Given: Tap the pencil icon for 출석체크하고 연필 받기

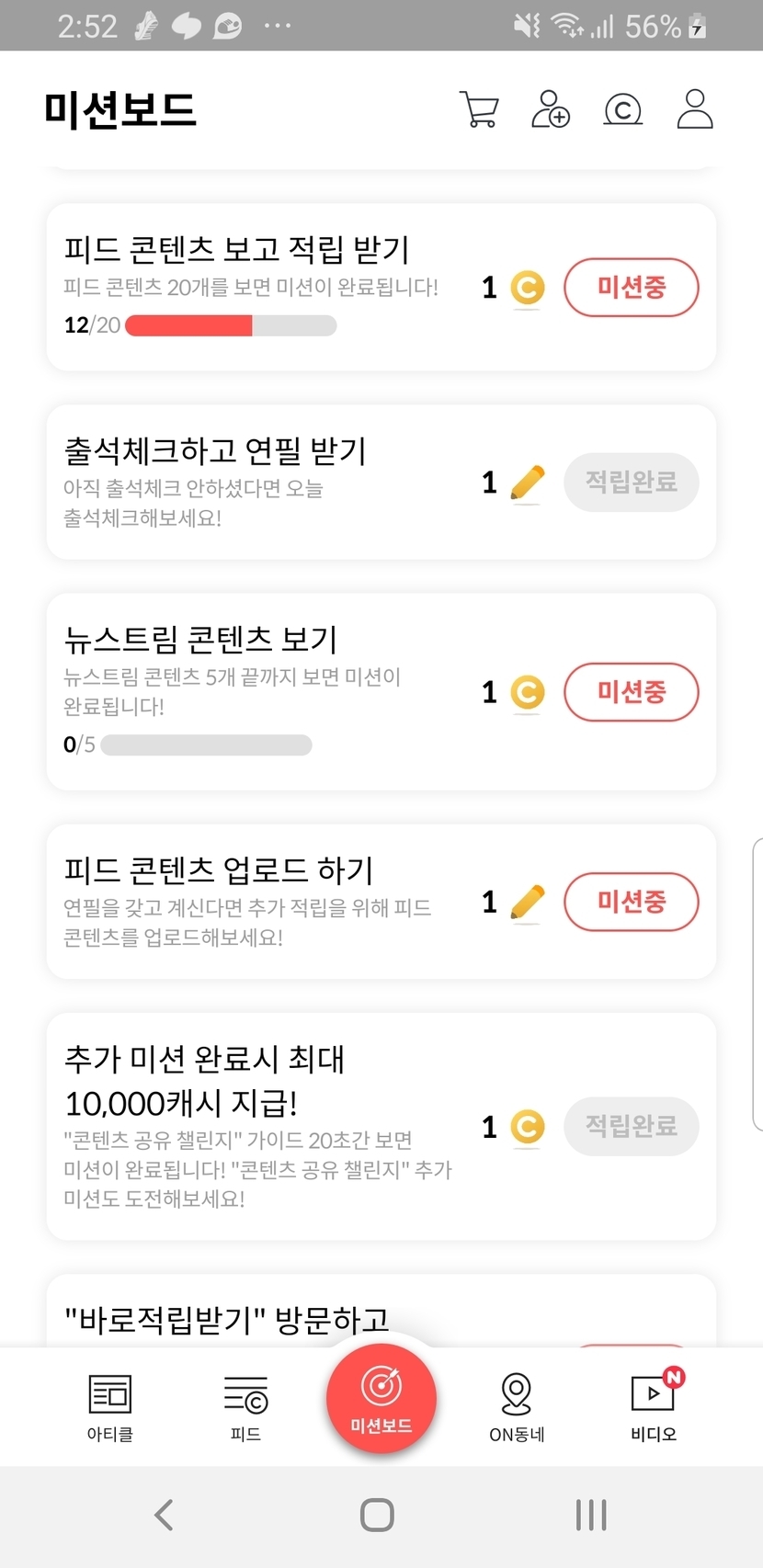Looking at the screenshot, I should 527,483.
